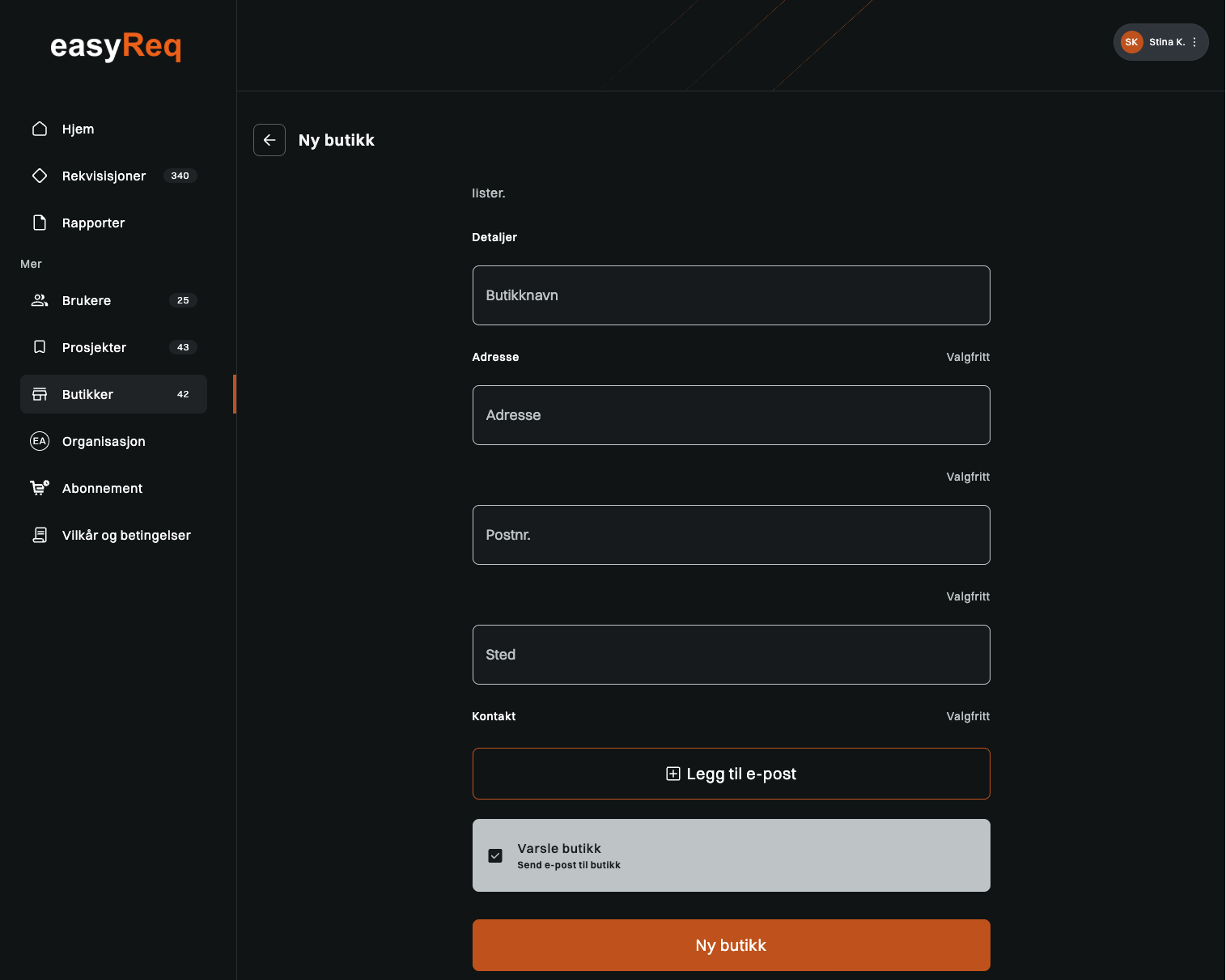The image size is (1226, 980).
Task: Click the 42 badge next to Butikker
Action: [183, 394]
